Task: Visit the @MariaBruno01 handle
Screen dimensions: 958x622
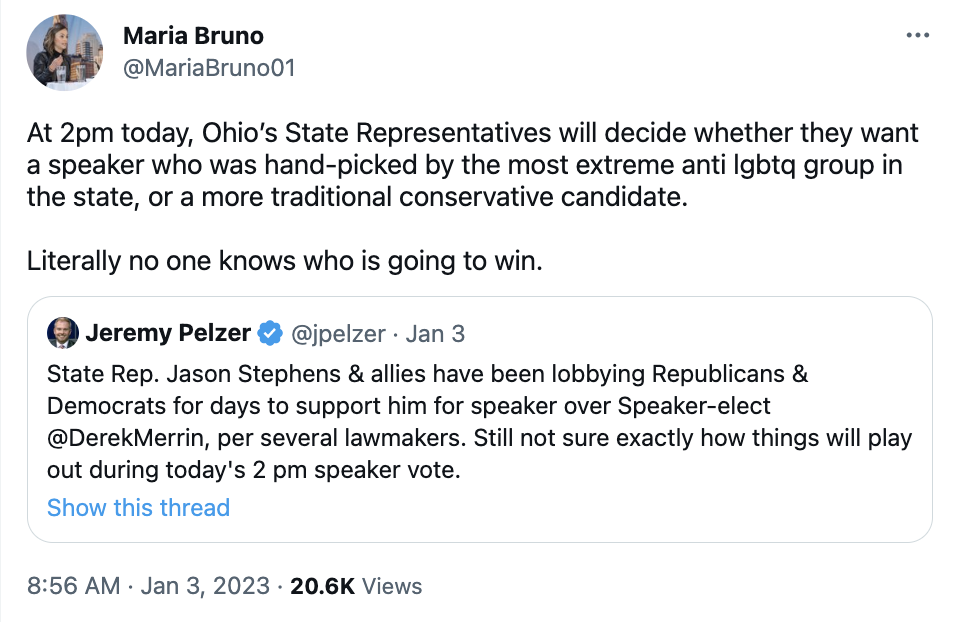Action: (x=208, y=68)
